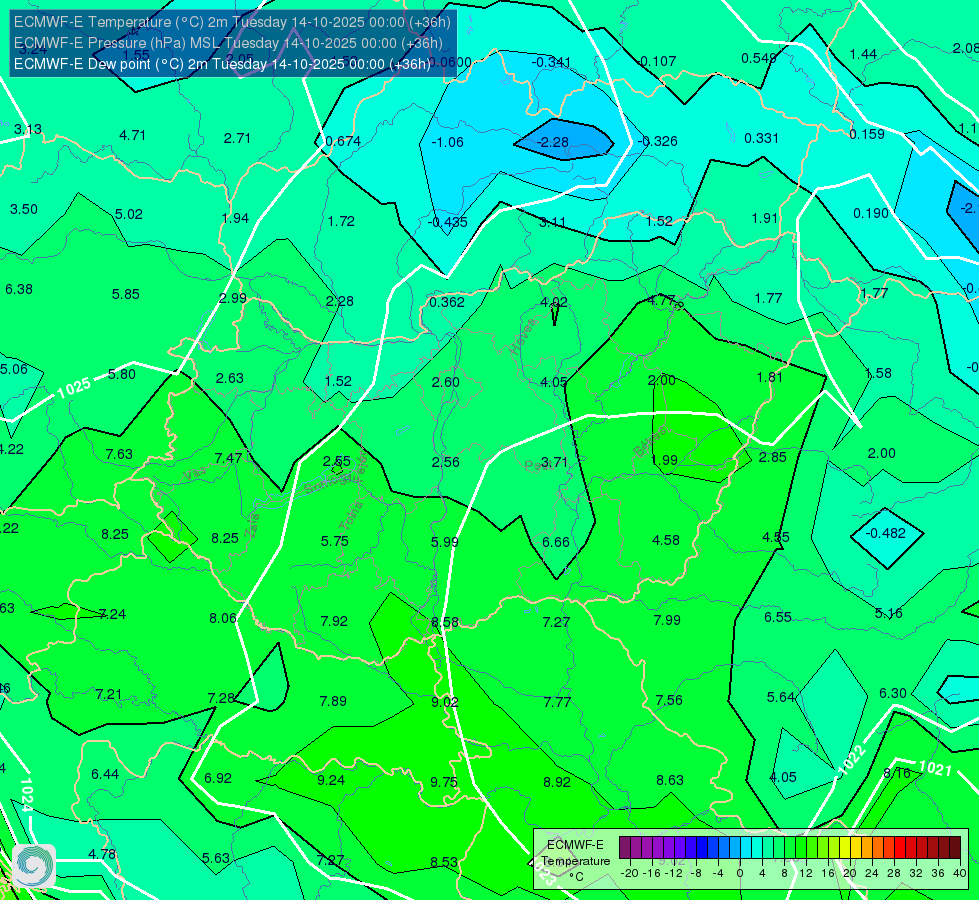This screenshot has width=979, height=900.
Task: Click the 0.674 dew point value
Action: 343,141
